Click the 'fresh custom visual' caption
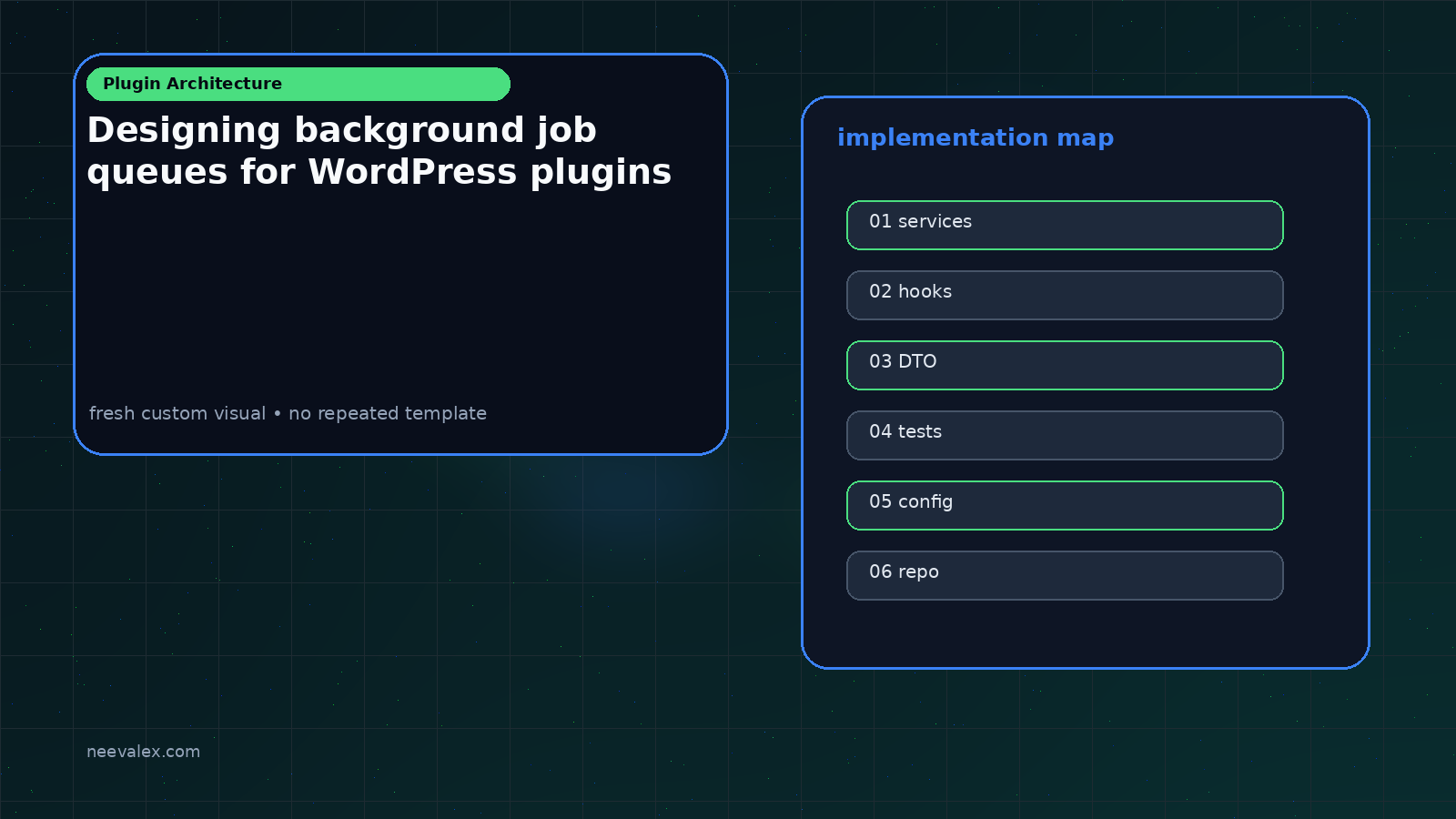Viewport: 1456px width, 819px height. 288,413
